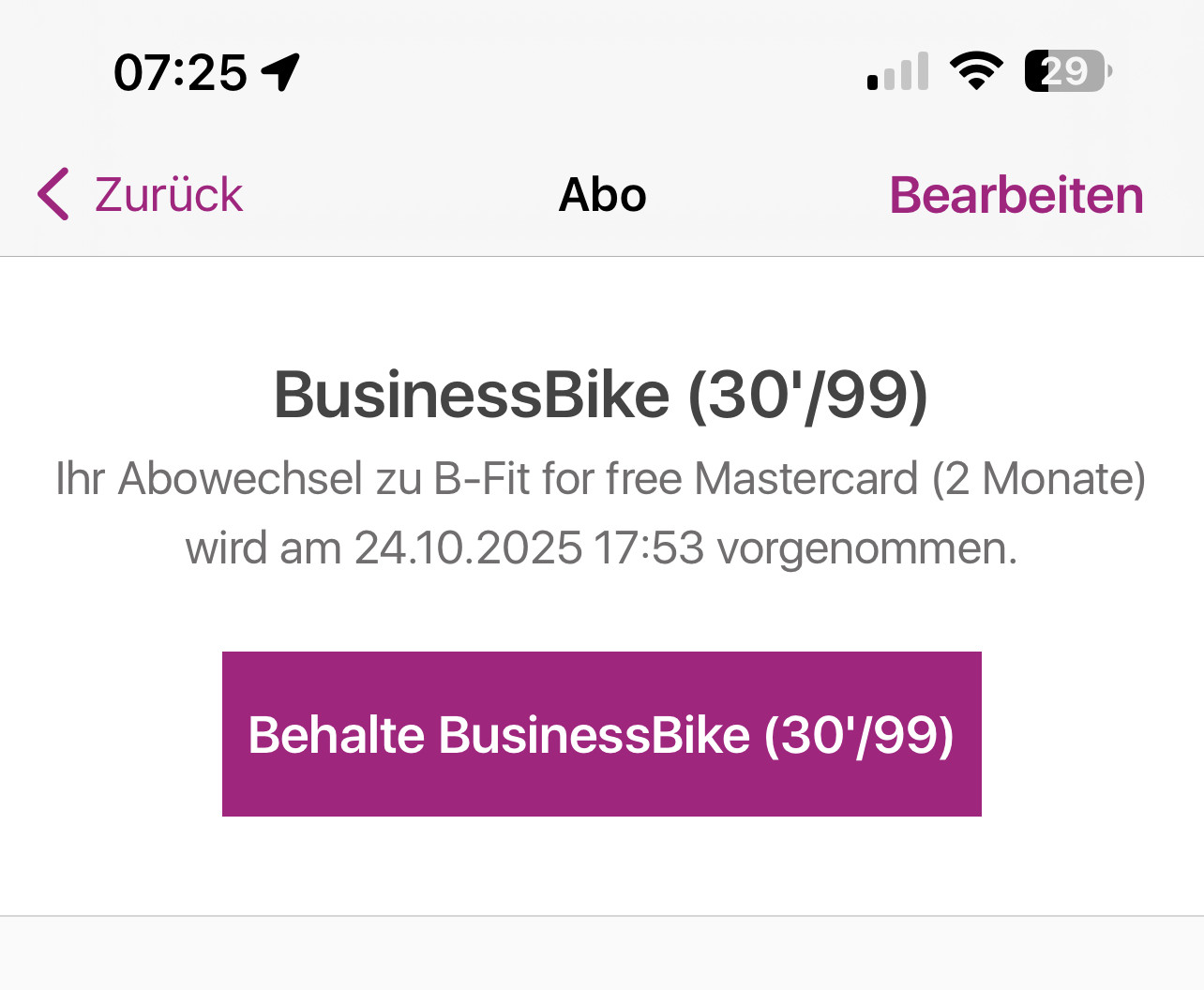
Task: Tap the words wird am in notice
Action: [263, 547]
